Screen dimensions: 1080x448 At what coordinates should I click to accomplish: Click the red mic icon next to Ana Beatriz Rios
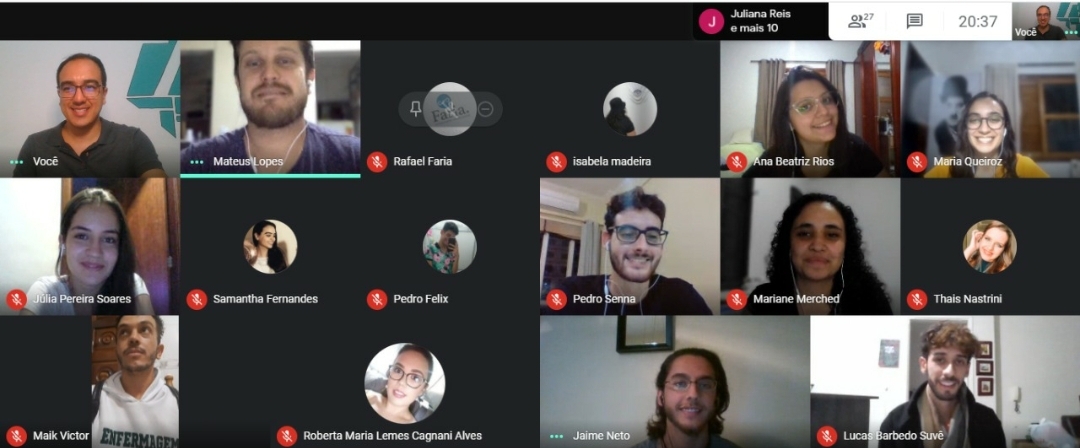click(x=737, y=162)
